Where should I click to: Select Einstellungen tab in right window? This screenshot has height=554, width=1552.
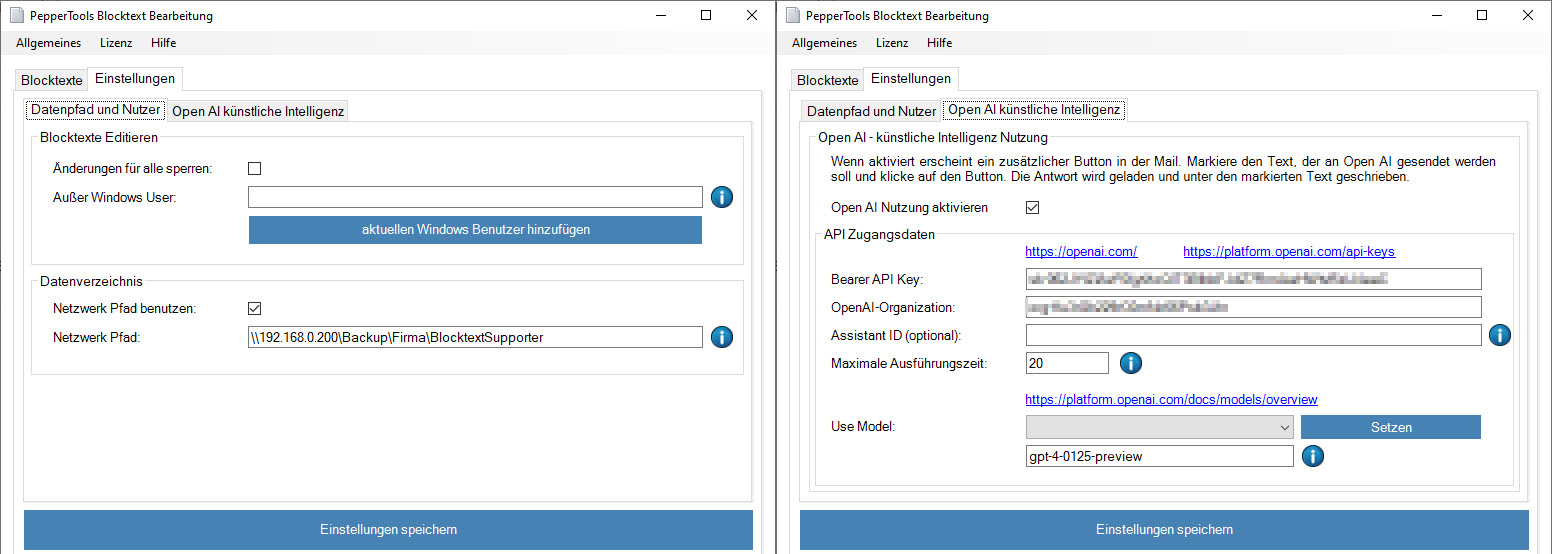[911, 78]
